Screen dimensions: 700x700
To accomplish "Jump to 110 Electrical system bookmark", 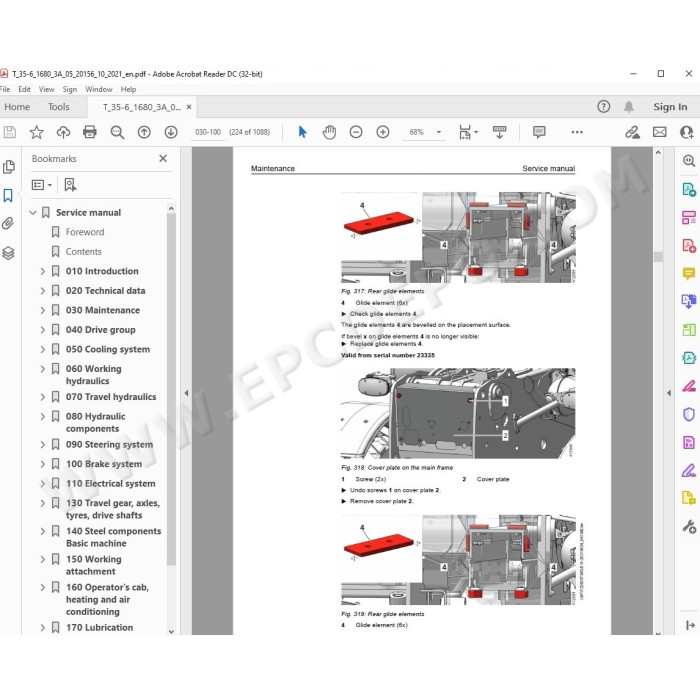I will [111, 483].
